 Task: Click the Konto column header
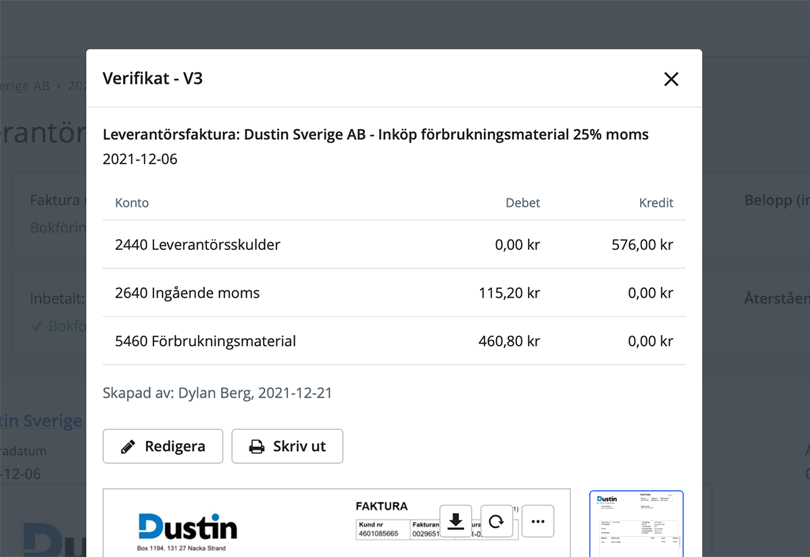click(132, 203)
